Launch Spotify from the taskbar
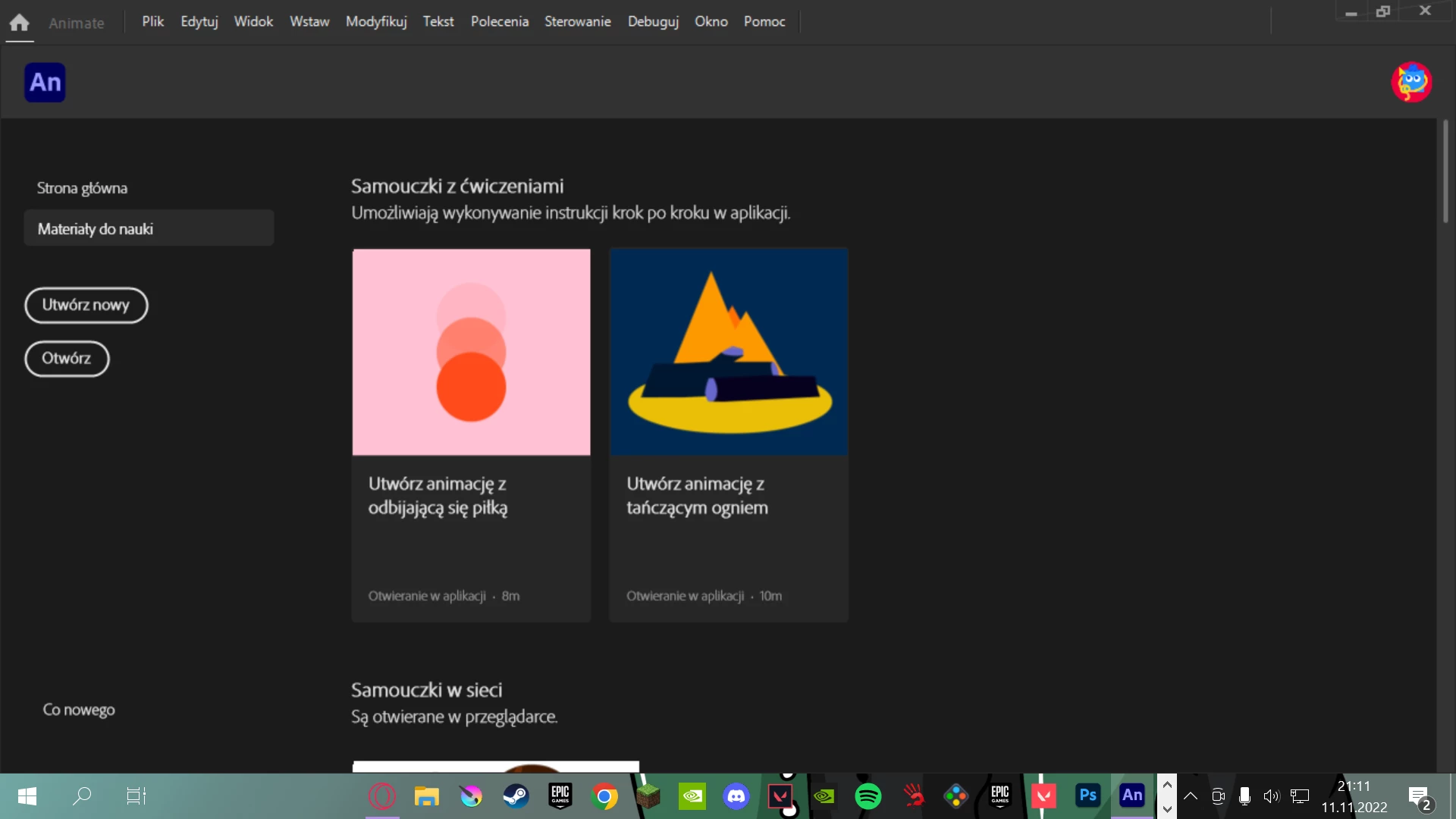 (x=868, y=796)
